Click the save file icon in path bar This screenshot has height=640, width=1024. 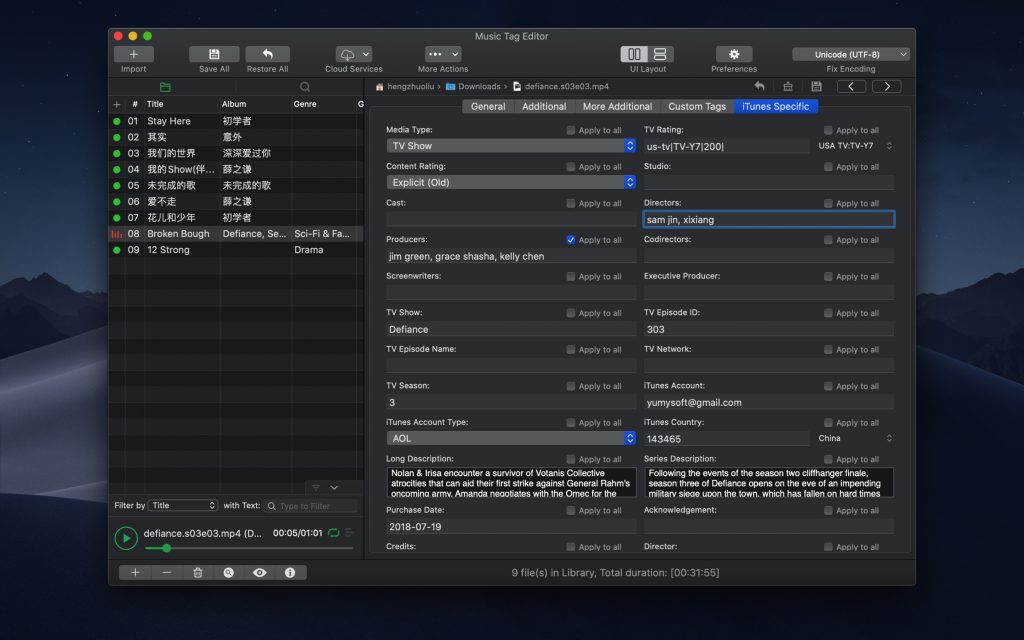816,86
